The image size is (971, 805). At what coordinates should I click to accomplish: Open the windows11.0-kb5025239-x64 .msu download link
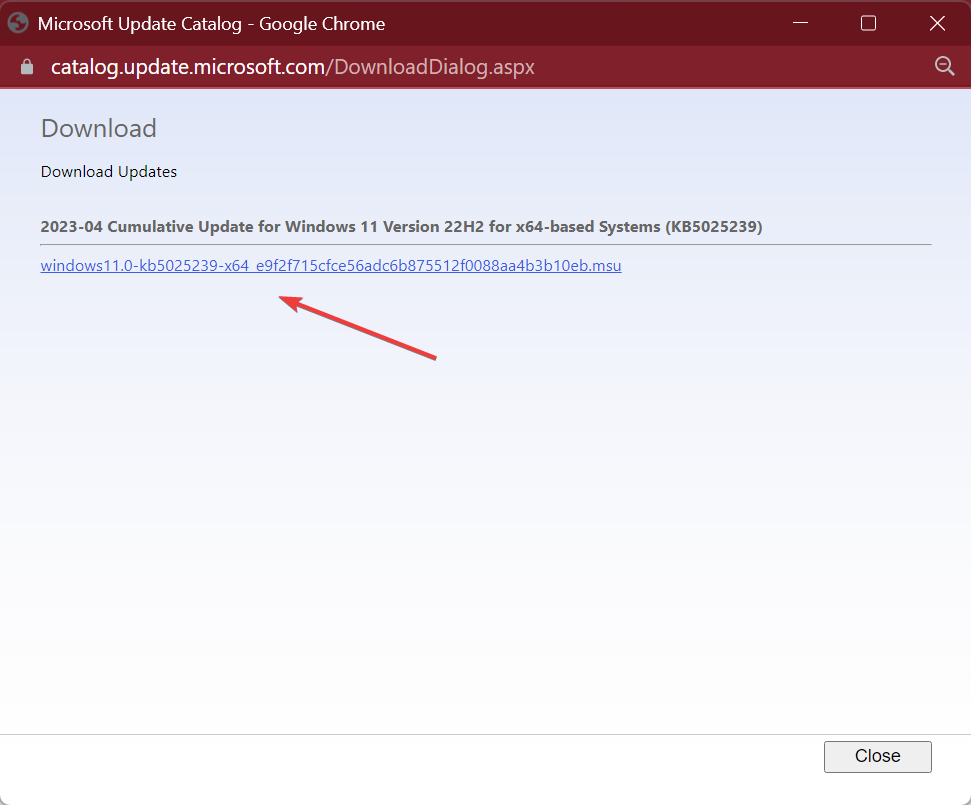click(331, 266)
